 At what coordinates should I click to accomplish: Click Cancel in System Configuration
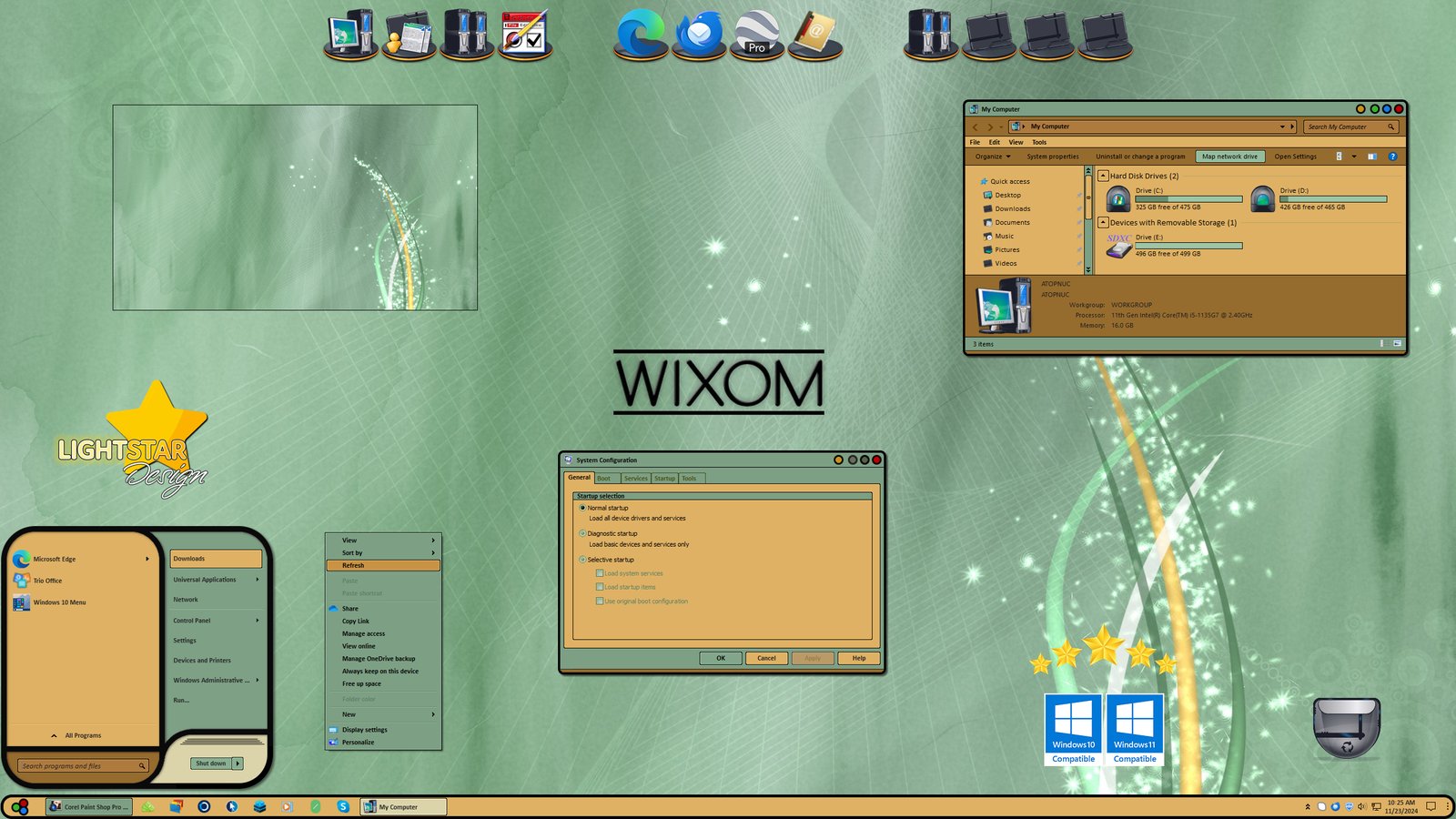[767, 658]
